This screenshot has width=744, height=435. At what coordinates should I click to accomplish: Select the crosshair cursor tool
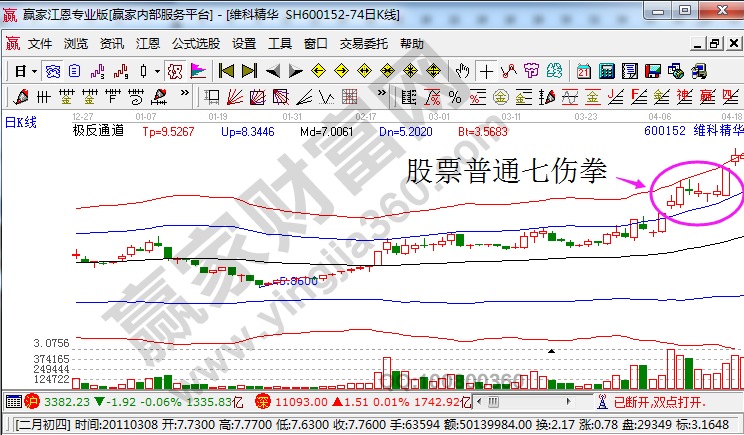[486, 71]
